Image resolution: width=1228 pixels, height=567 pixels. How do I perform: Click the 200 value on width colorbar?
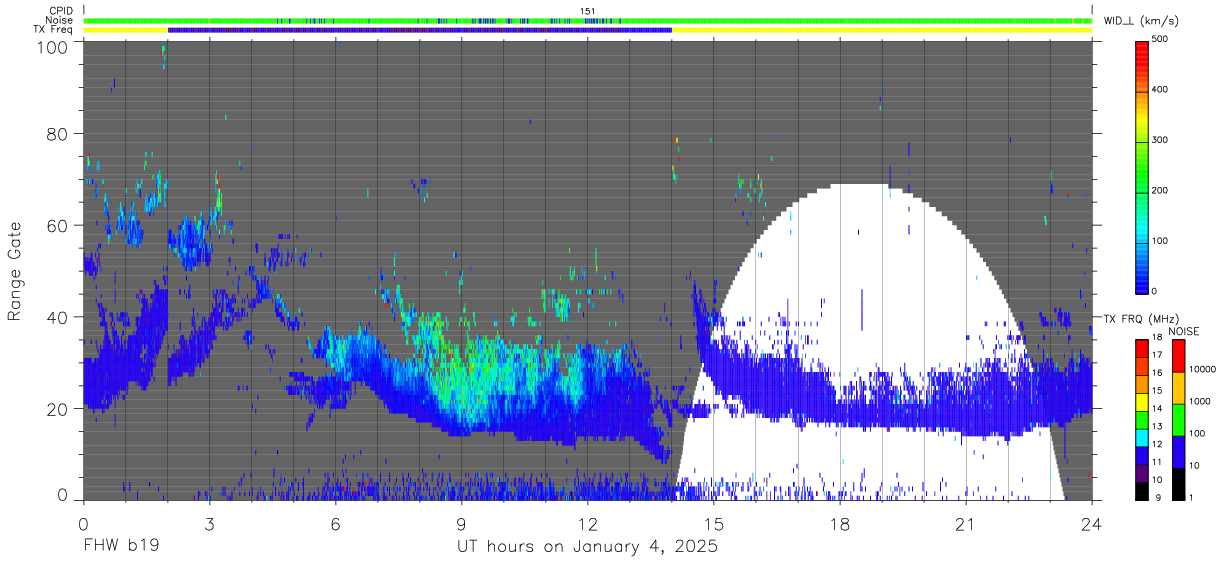[x=1161, y=191]
